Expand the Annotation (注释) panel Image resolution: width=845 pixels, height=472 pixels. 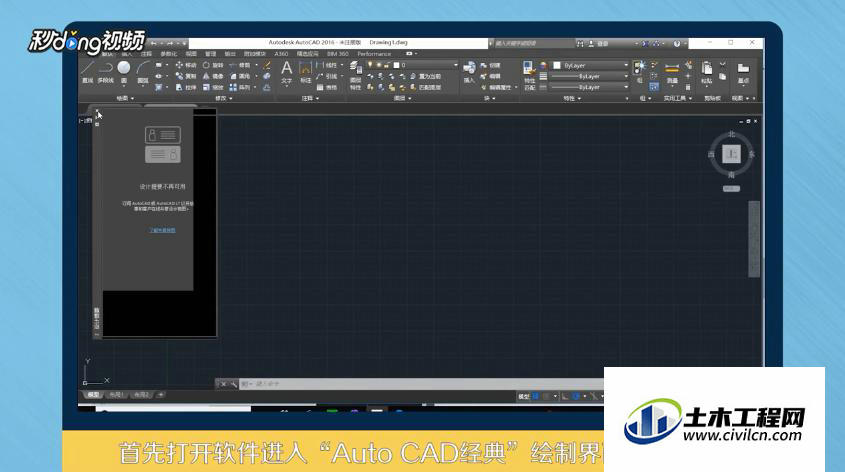(x=310, y=98)
